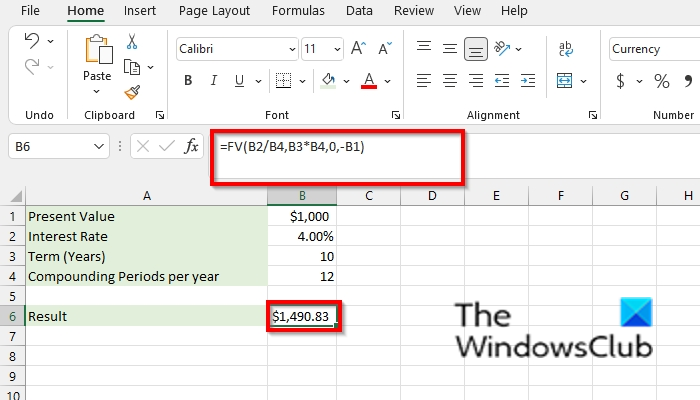Click the Cut scissors icon

click(x=132, y=42)
